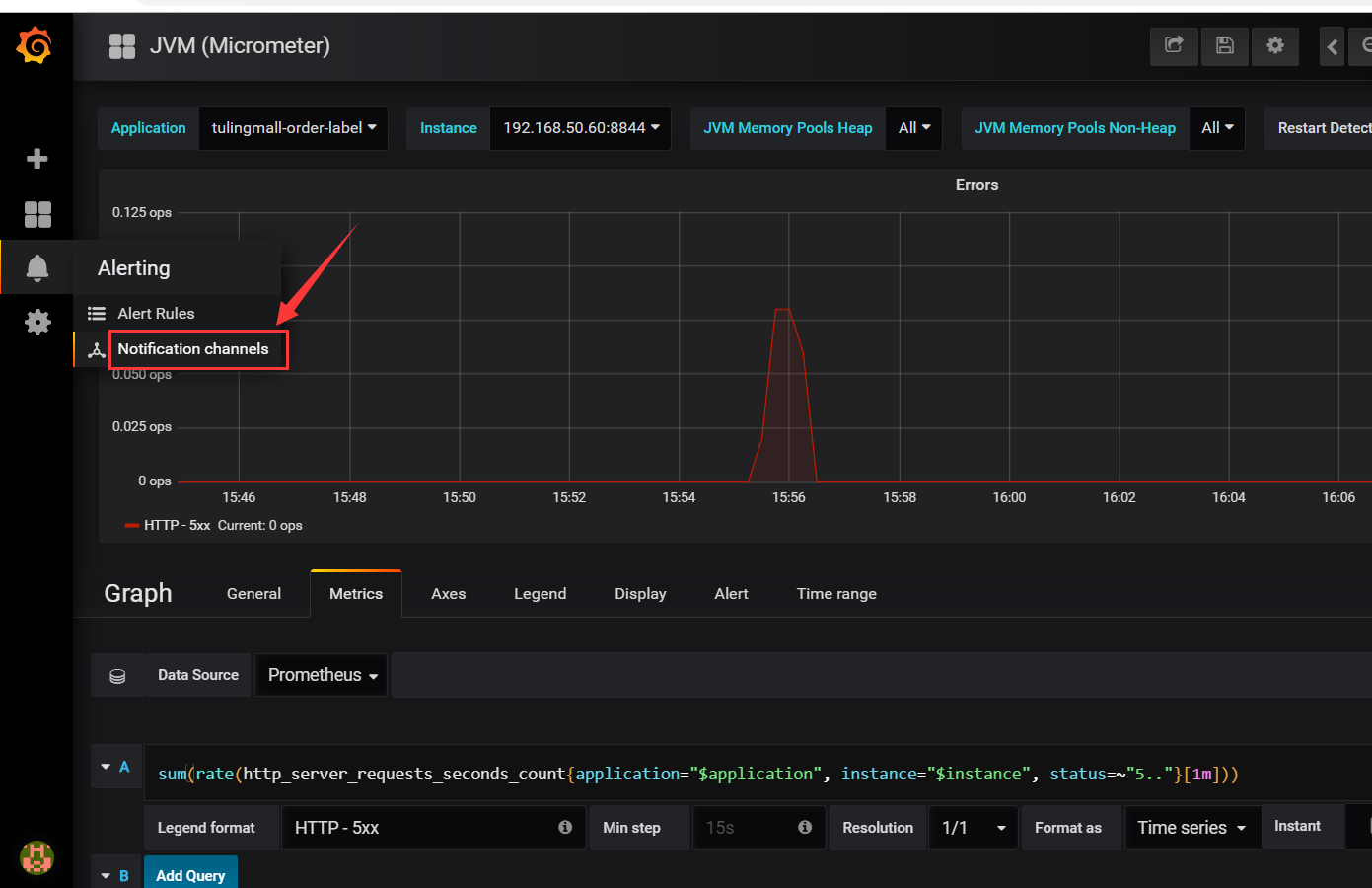Image resolution: width=1372 pixels, height=888 pixels.
Task: Click the Application variable label
Action: [148, 128]
